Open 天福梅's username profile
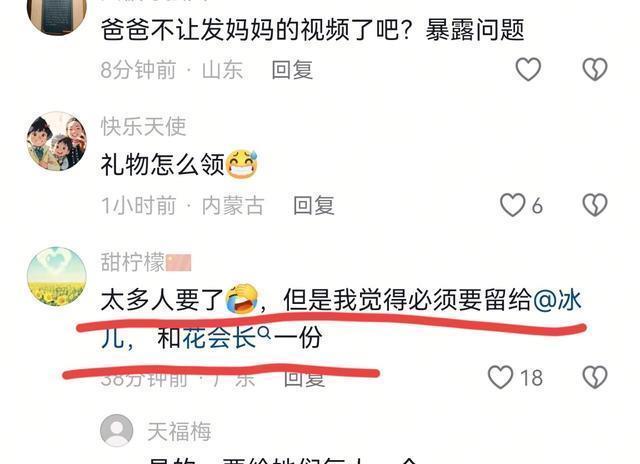 pyautogui.click(x=179, y=431)
